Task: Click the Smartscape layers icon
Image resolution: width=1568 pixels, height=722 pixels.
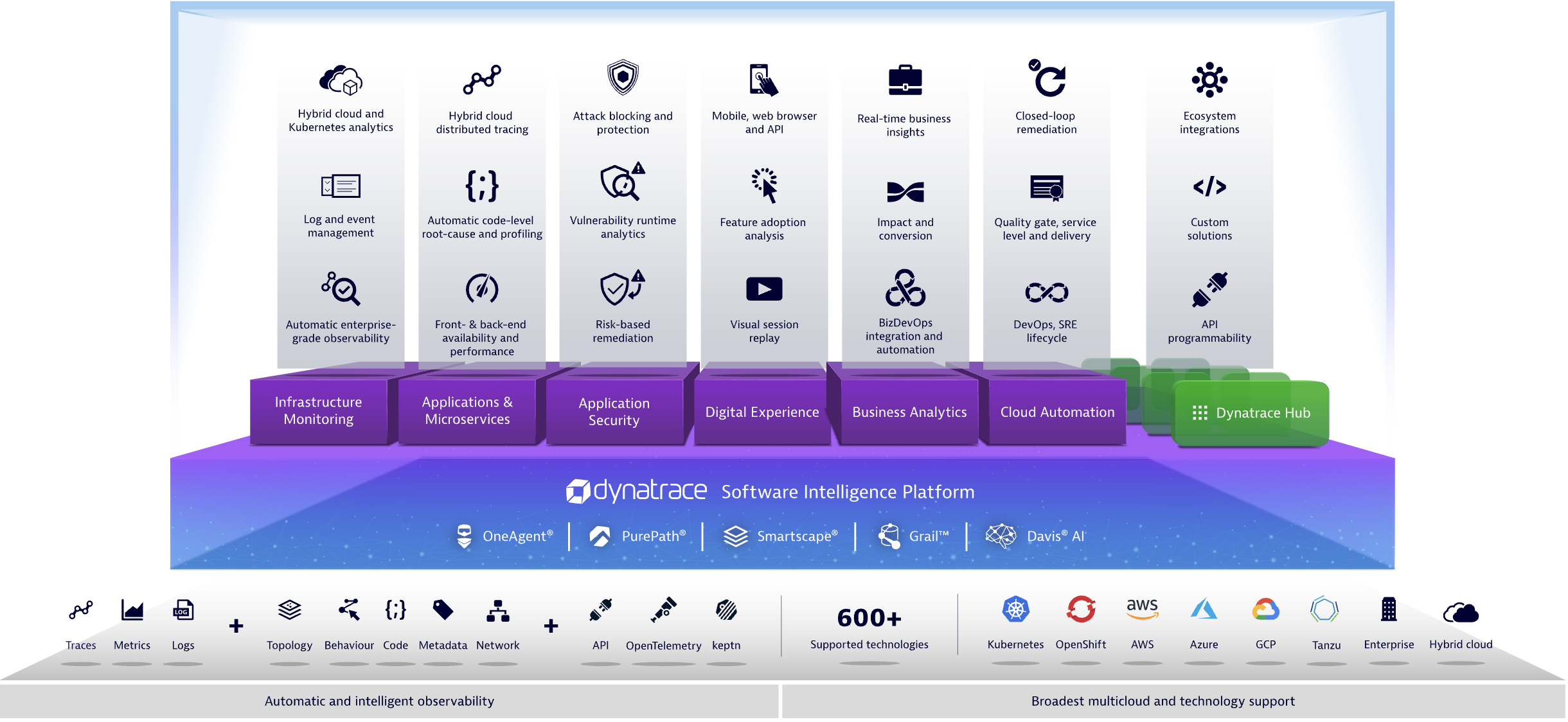Action: tap(735, 536)
